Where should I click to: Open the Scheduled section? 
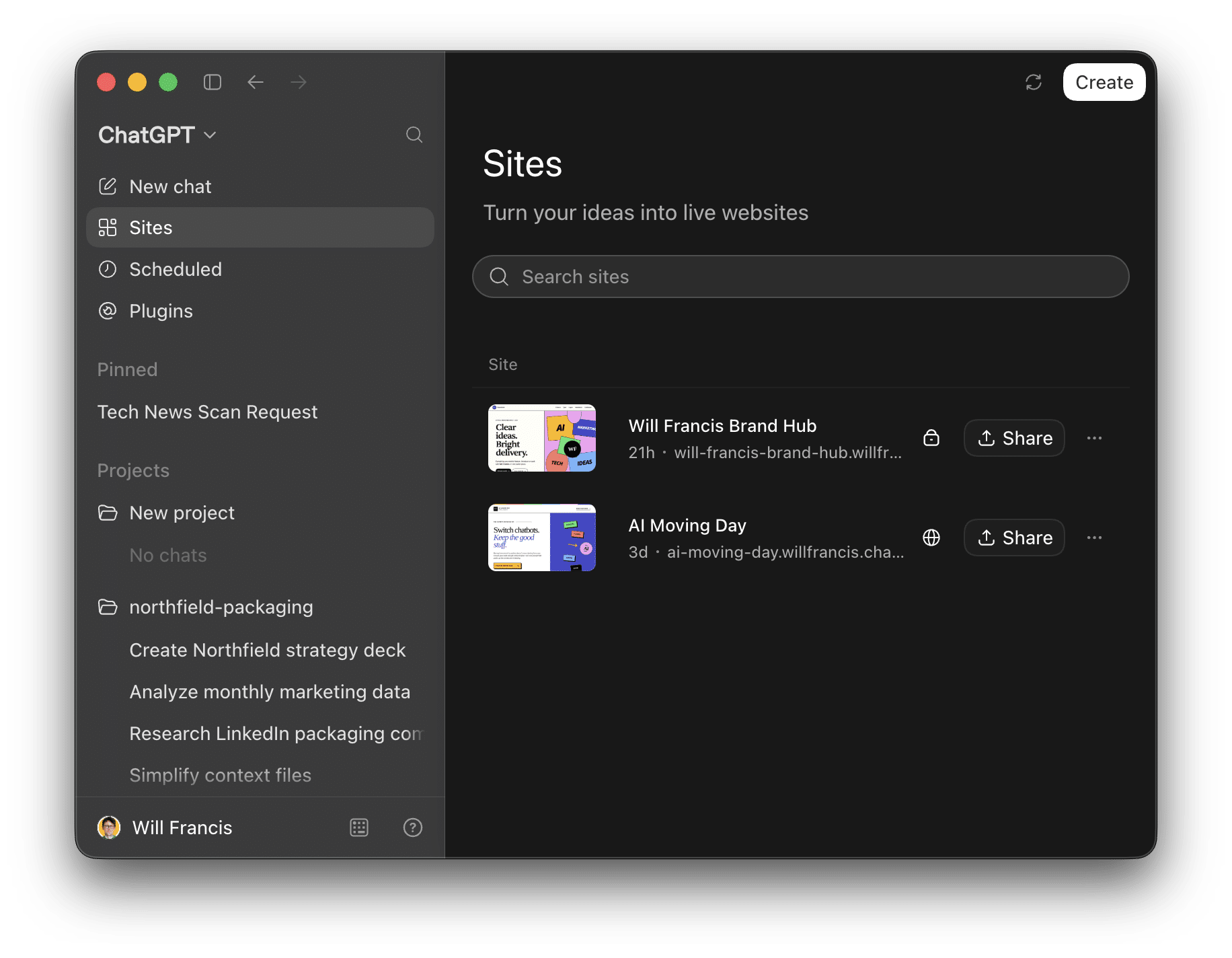click(260, 269)
